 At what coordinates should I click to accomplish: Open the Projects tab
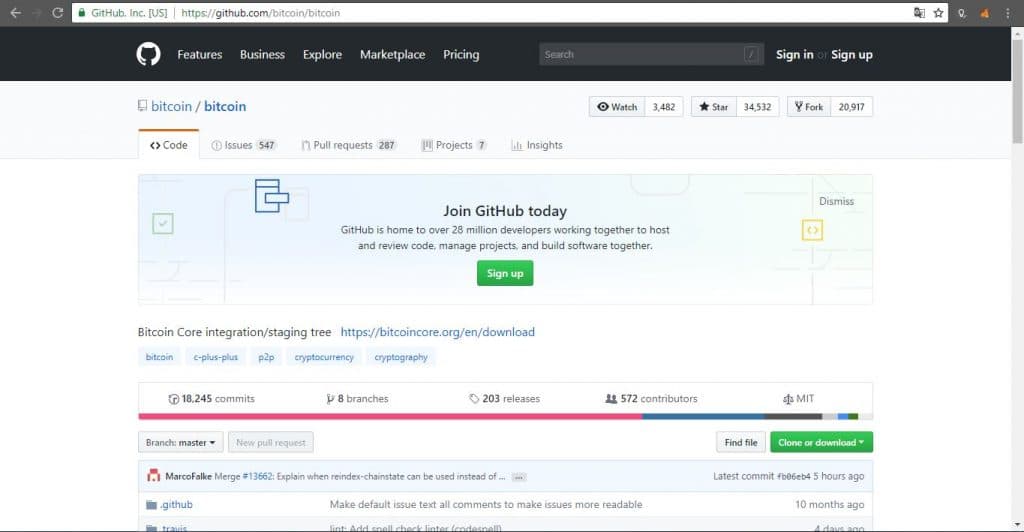click(x=454, y=145)
